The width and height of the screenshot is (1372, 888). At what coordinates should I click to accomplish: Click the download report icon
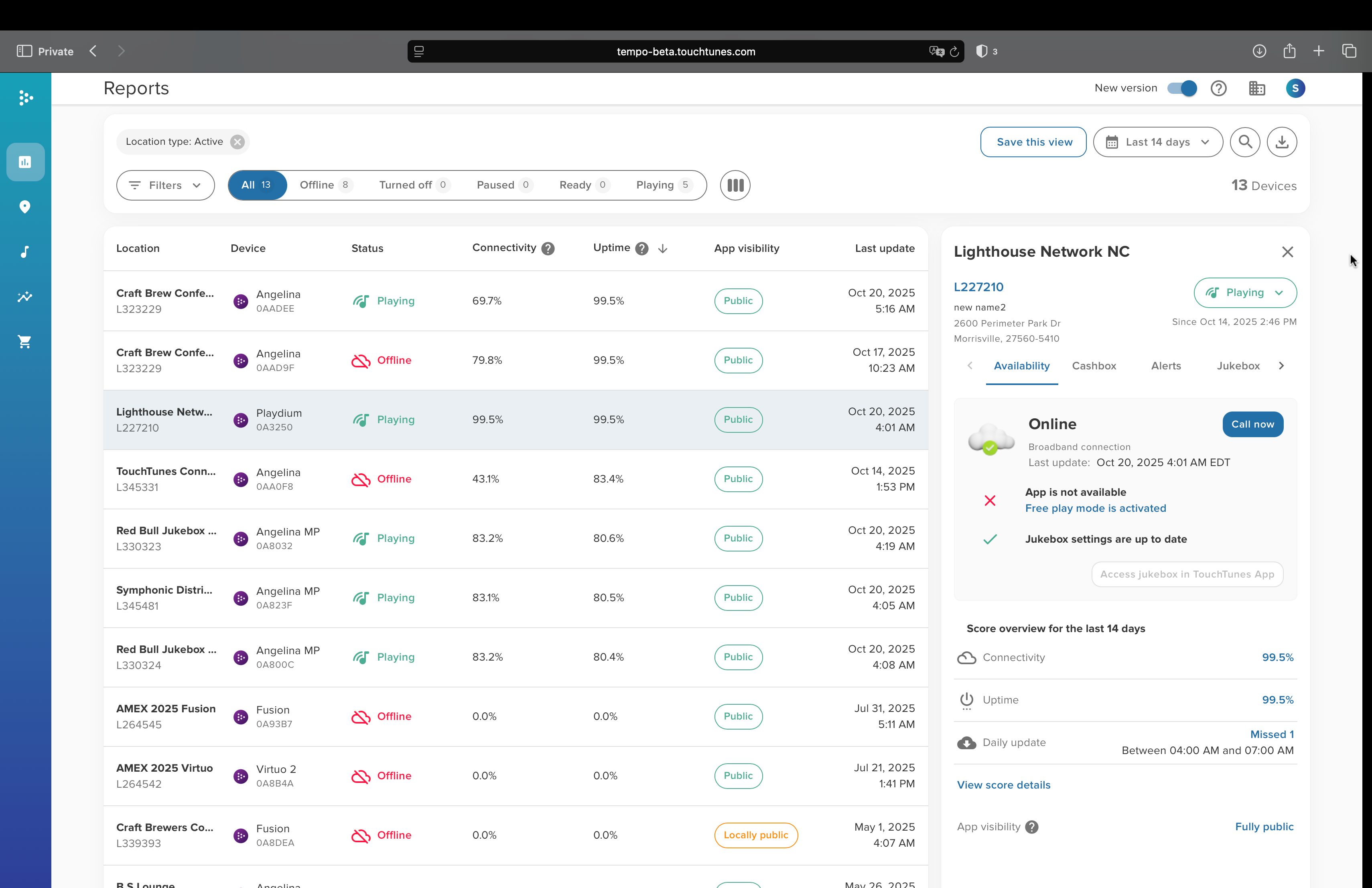pyautogui.click(x=1281, y=142)
